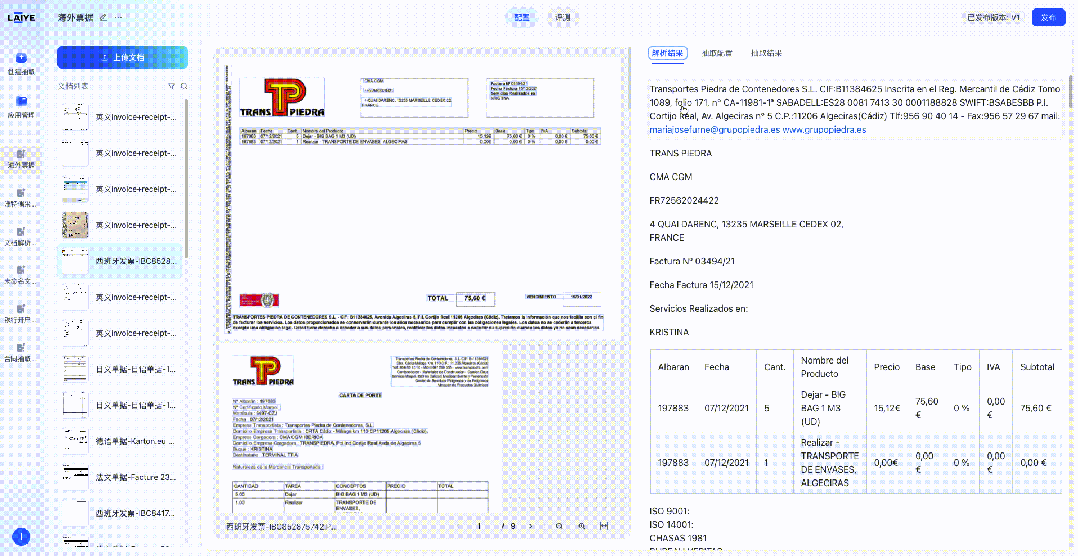
Task: Open the blue folder icon in sidebar
Action: pyautogui.click(x=21, y=101)
